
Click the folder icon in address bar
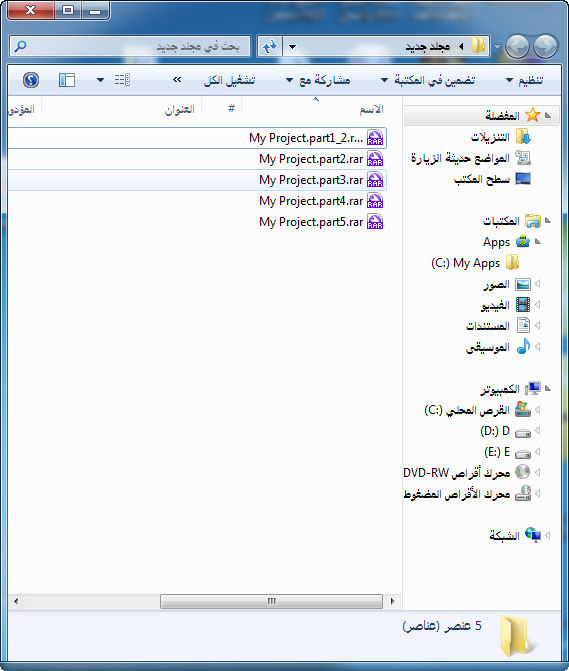click(479, 45)
